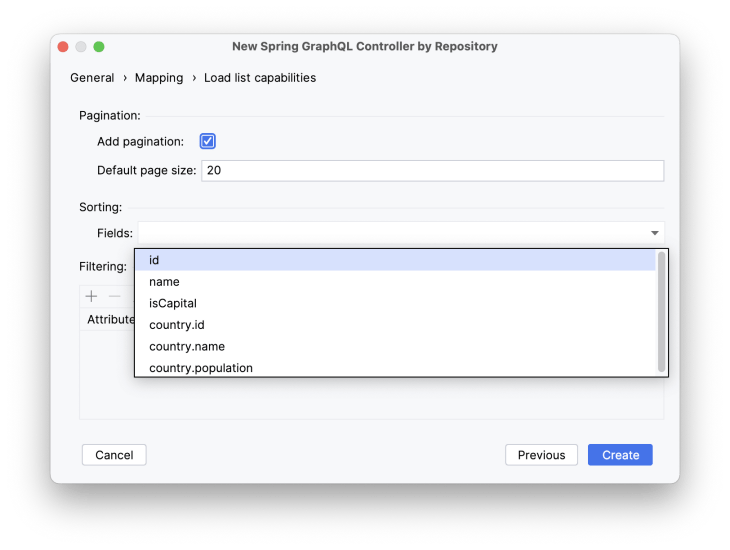Image resolution: width=730 pixels, height=550 pixels.
Task: Navigate to the Mapping step breadcrumb
Action: click(x=159, y=78)
